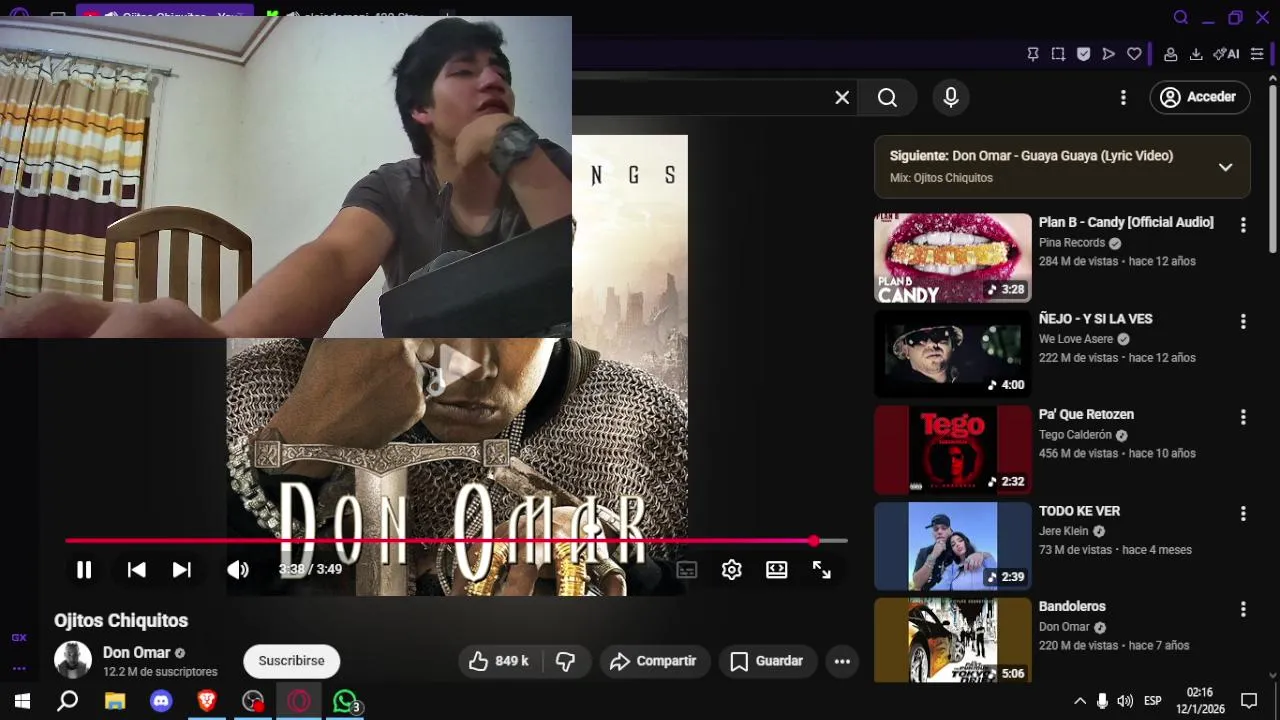This screenshot has height=720, width=1280.
Task: Open options menu for TODO KE VER
Action: click(1243, 514)
